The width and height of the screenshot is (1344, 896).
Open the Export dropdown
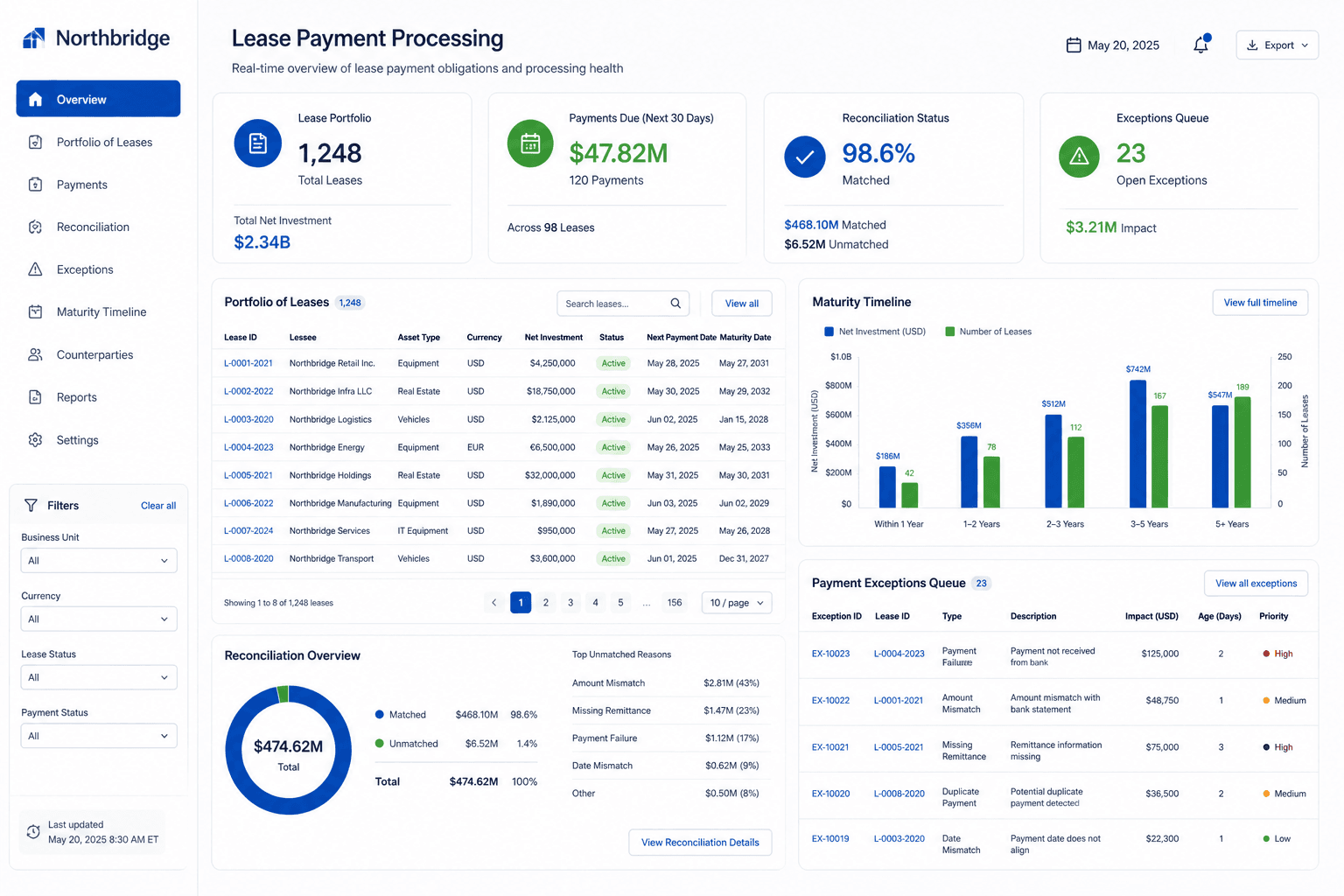point(1277,45)
